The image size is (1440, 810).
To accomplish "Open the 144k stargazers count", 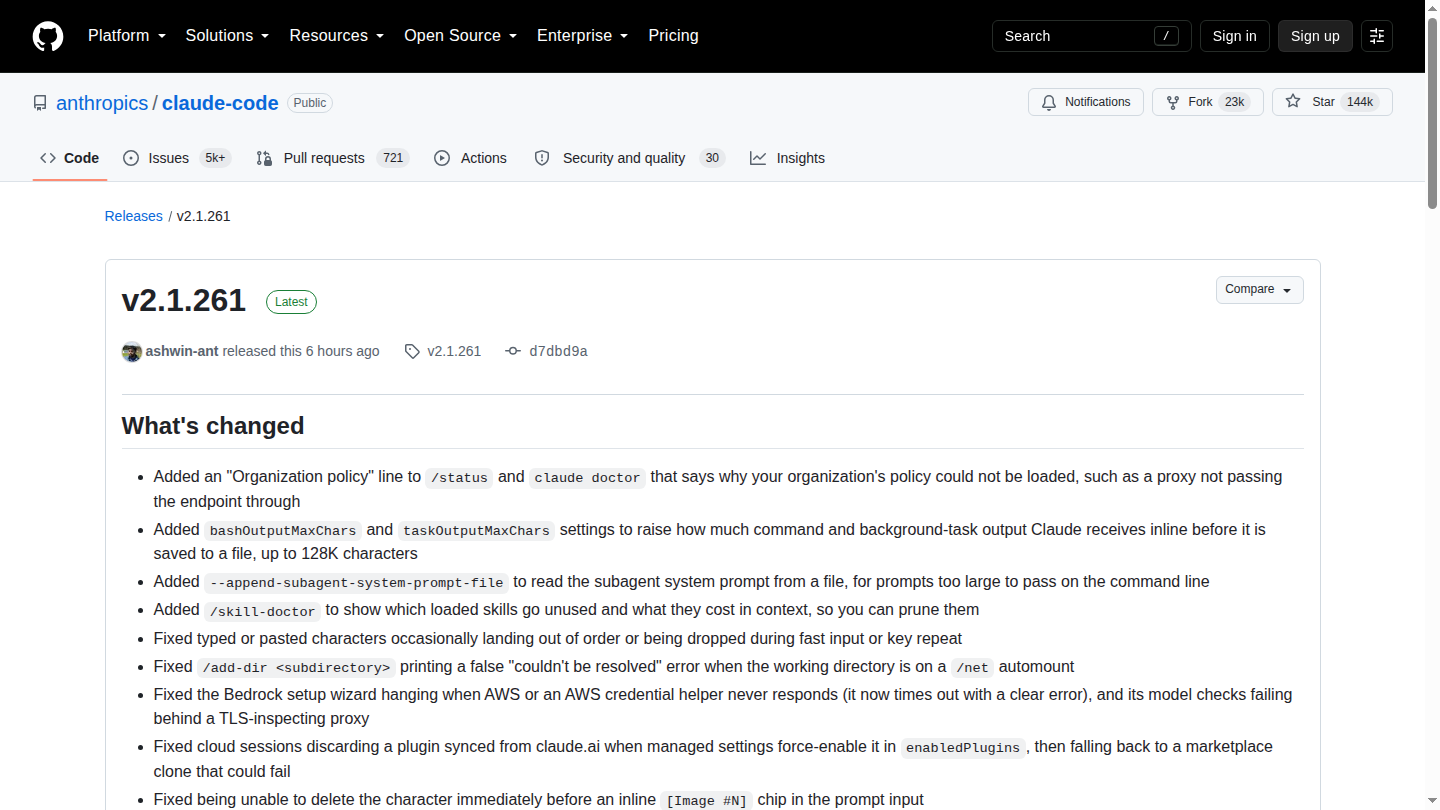I will tap(1360, 102).
